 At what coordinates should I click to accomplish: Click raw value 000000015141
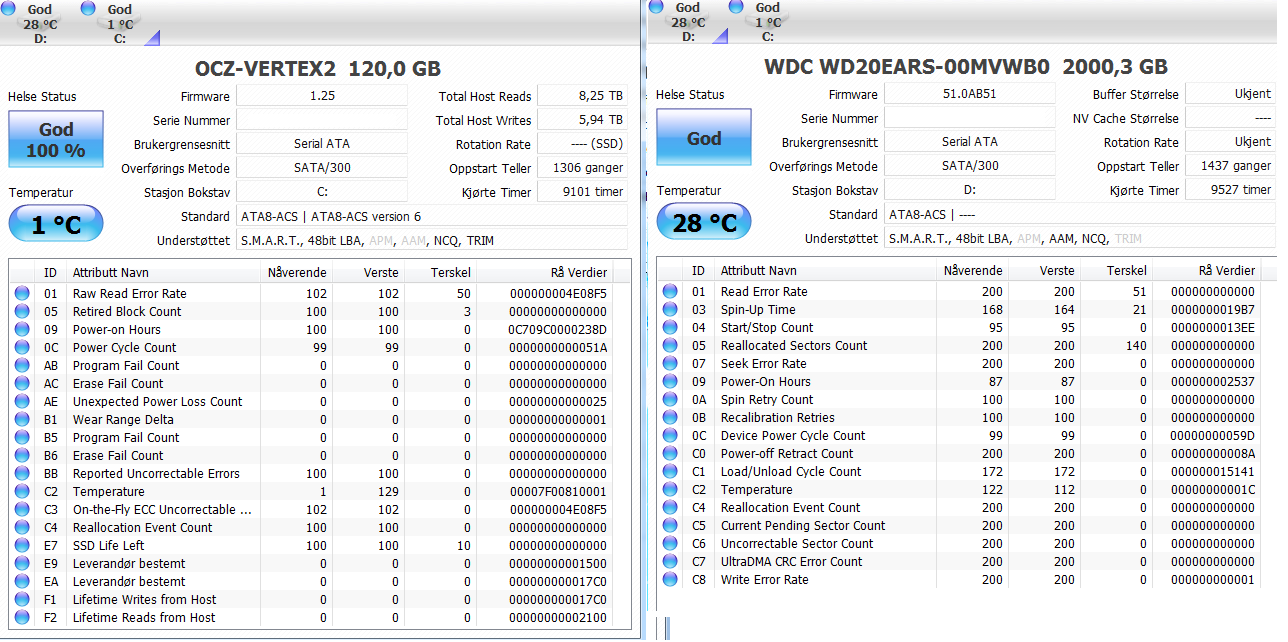coord(1212,472)
